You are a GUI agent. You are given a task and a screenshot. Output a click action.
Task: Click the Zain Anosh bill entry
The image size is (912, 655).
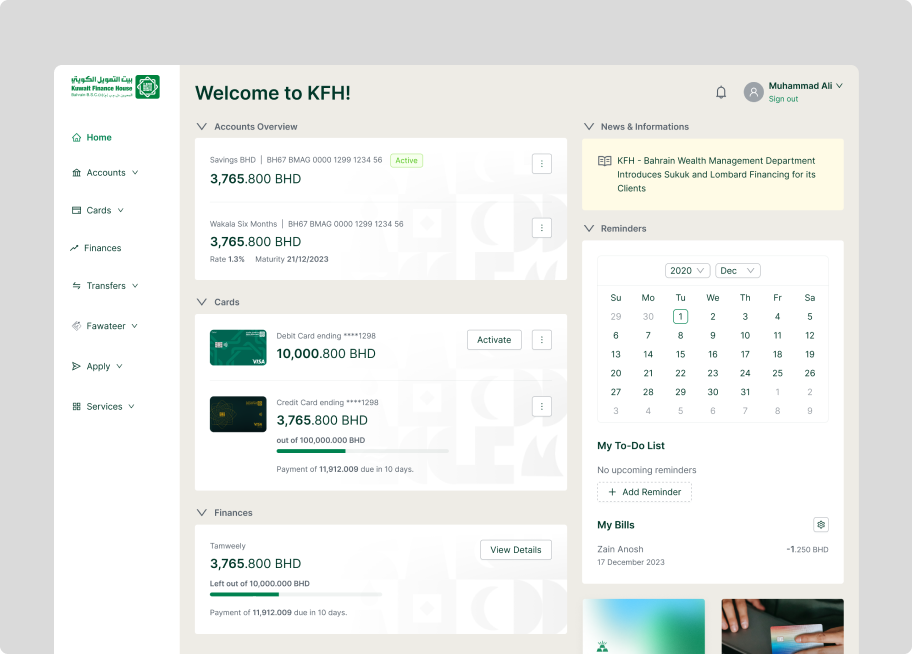(712, 555)
